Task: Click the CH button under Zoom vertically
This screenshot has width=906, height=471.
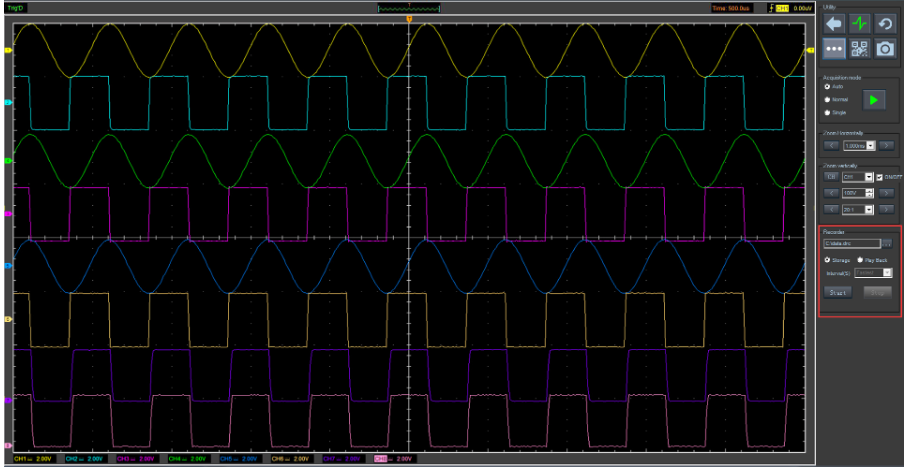Action: (831, 177)
